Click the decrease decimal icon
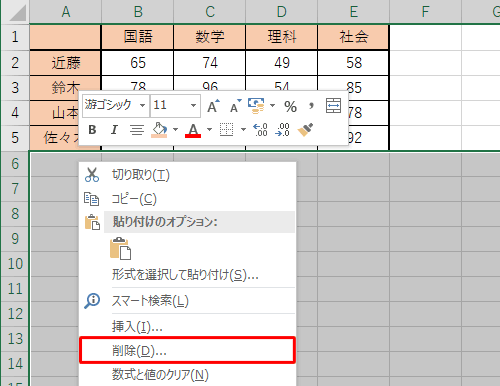The image size is (500, 386). pyautogui.click(x=282, y=130)
